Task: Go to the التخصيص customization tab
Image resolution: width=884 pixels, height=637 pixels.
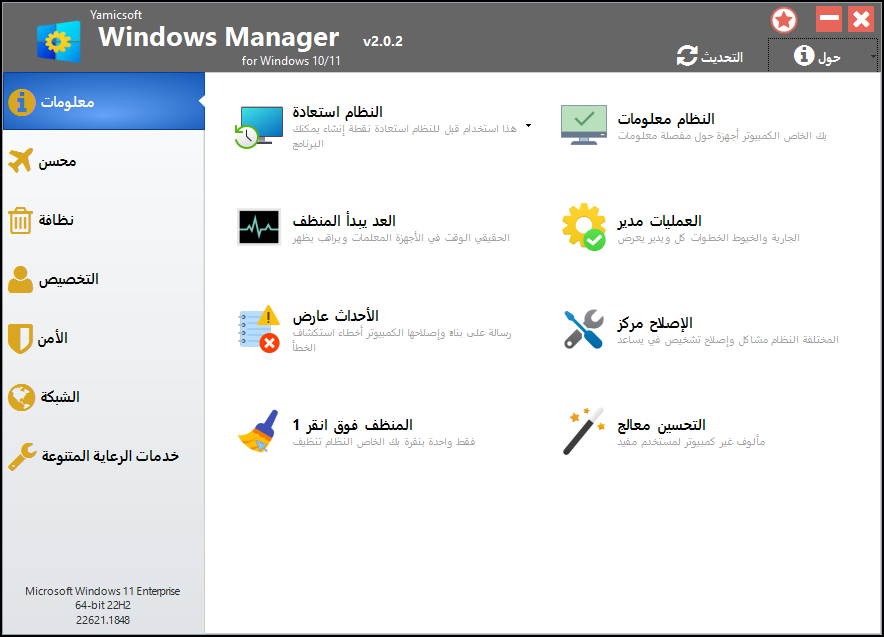Action: tap(104, 279)
